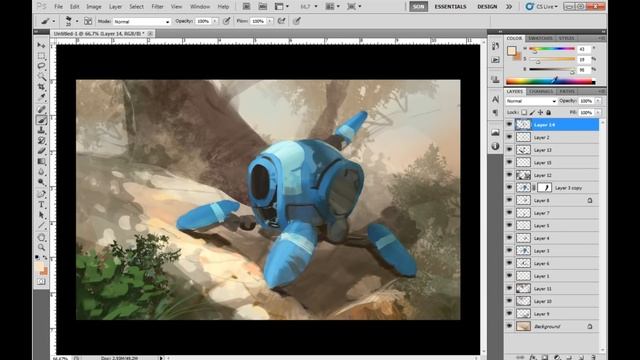640x360 pixels.
Task: Open the Image menu
Action: click(93, 7)
